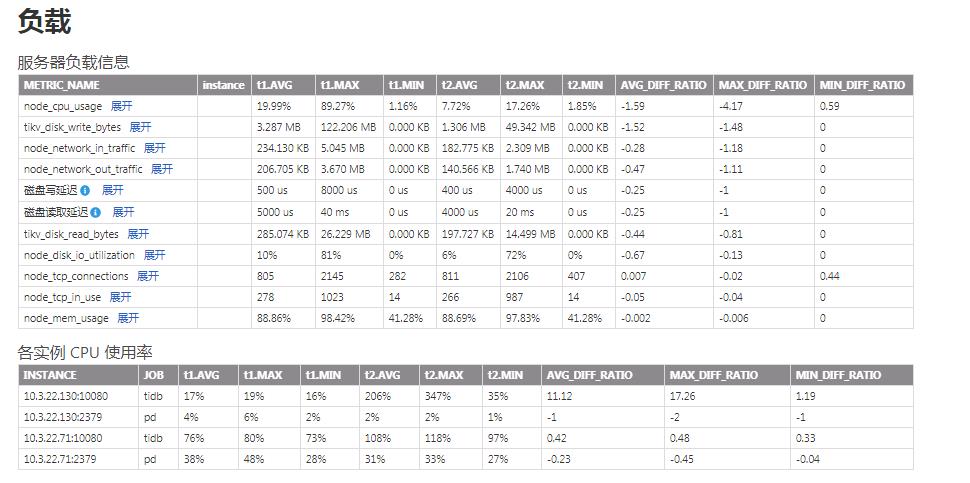Viewport: 970px width, 483px height.
Task: Expand node_network_in_traffic row
Action: [x=154, y=148]
